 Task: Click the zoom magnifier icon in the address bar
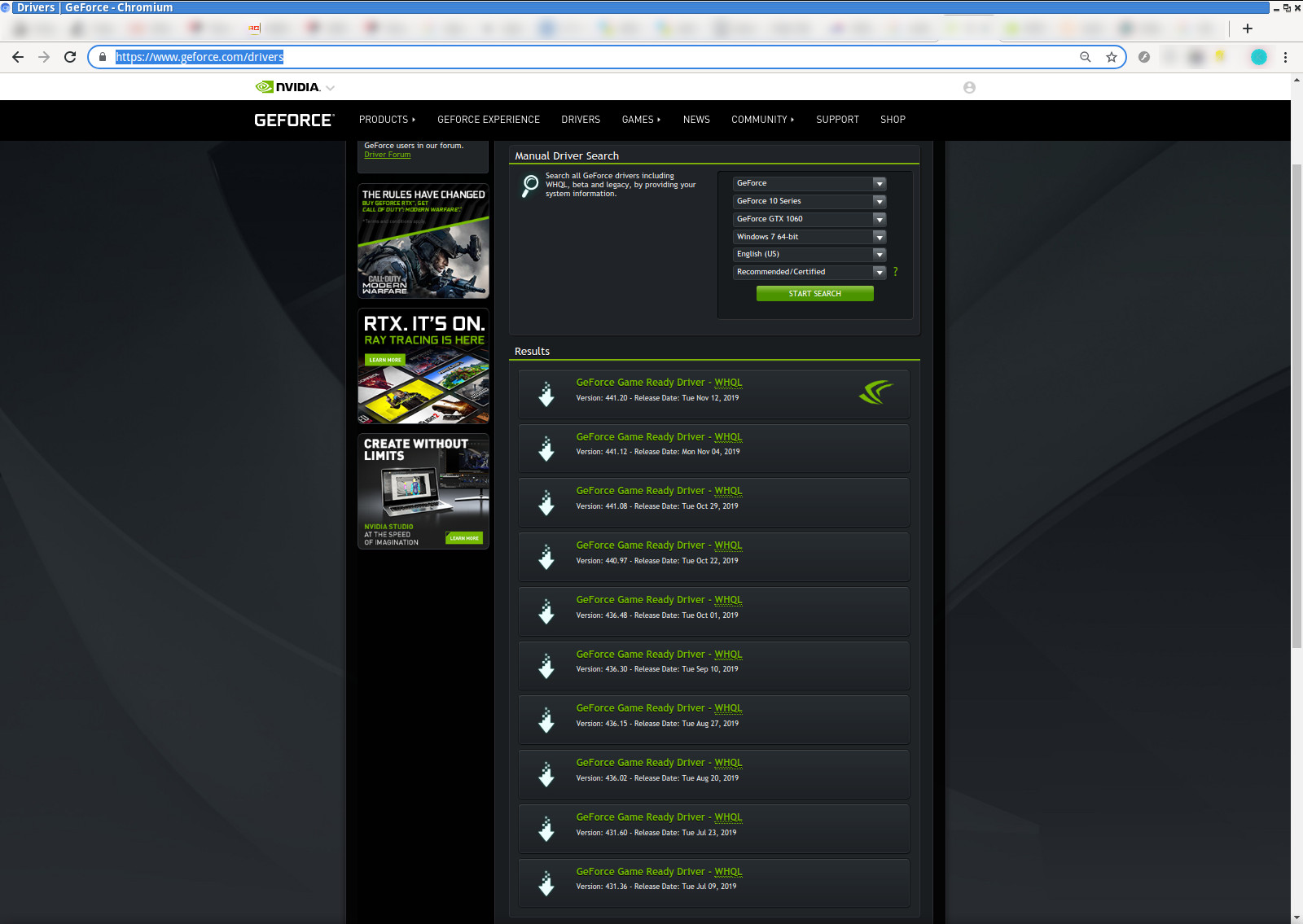[x=1085, y=57]
